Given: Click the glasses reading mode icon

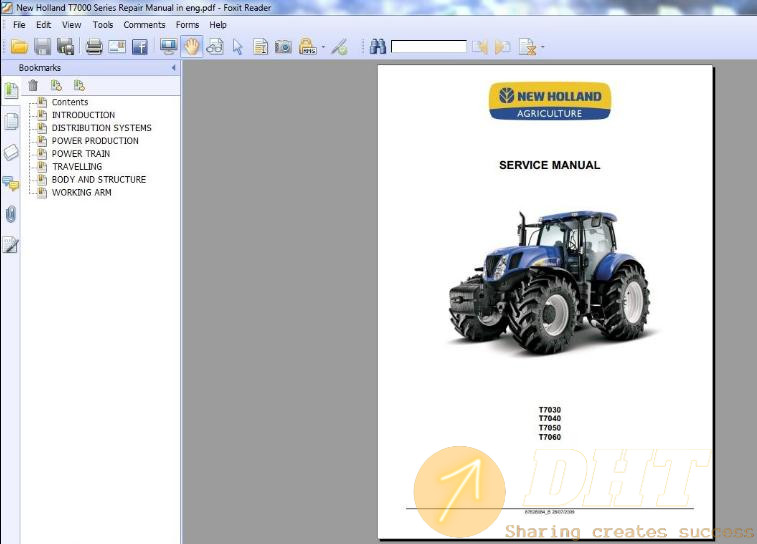Looking at the screenshot, I should click(215, 47).
